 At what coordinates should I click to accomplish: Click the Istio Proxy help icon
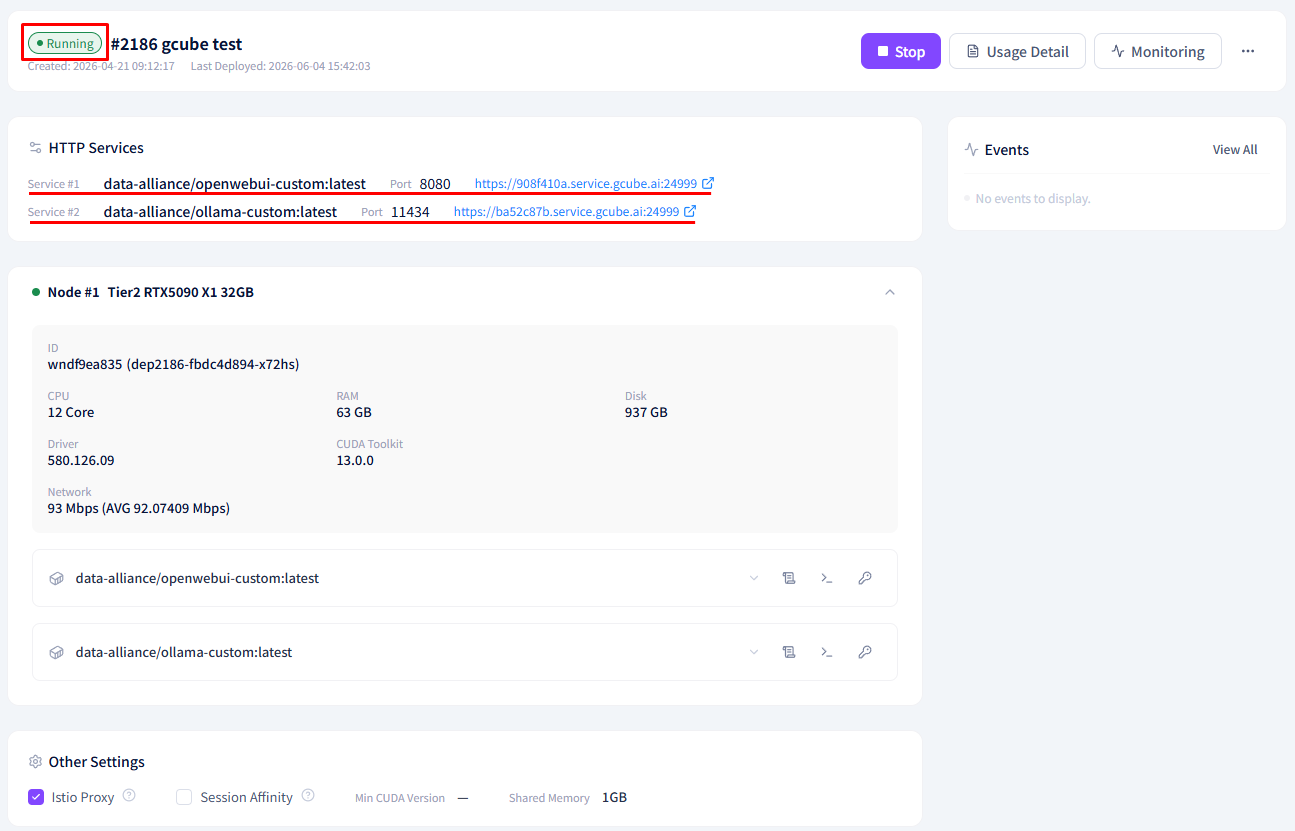click(129, 796)
